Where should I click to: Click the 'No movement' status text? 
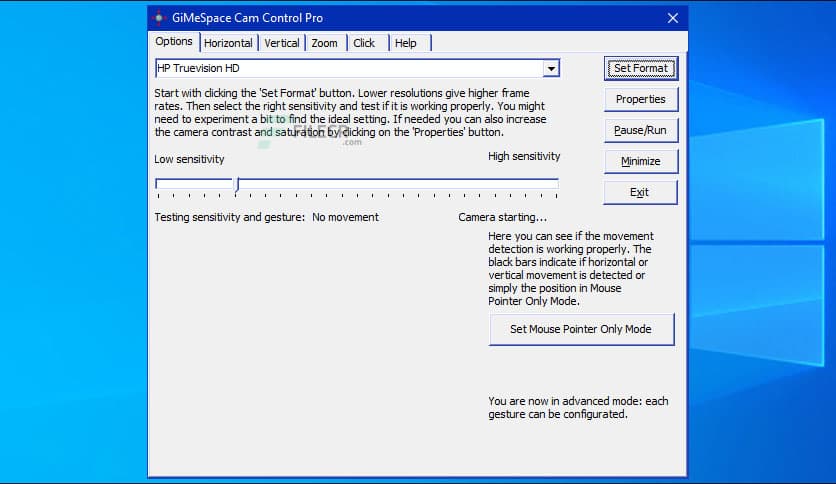pyautogui.click(x=345, y=217)
